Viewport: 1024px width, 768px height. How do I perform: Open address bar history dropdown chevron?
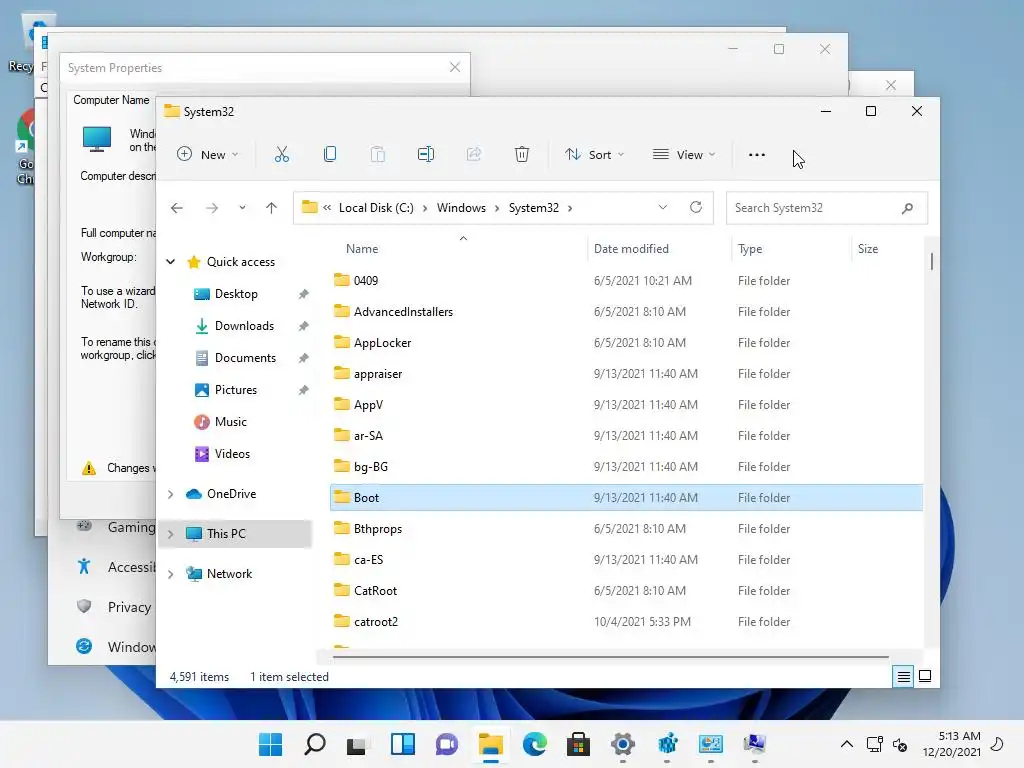tap(663, 208)
